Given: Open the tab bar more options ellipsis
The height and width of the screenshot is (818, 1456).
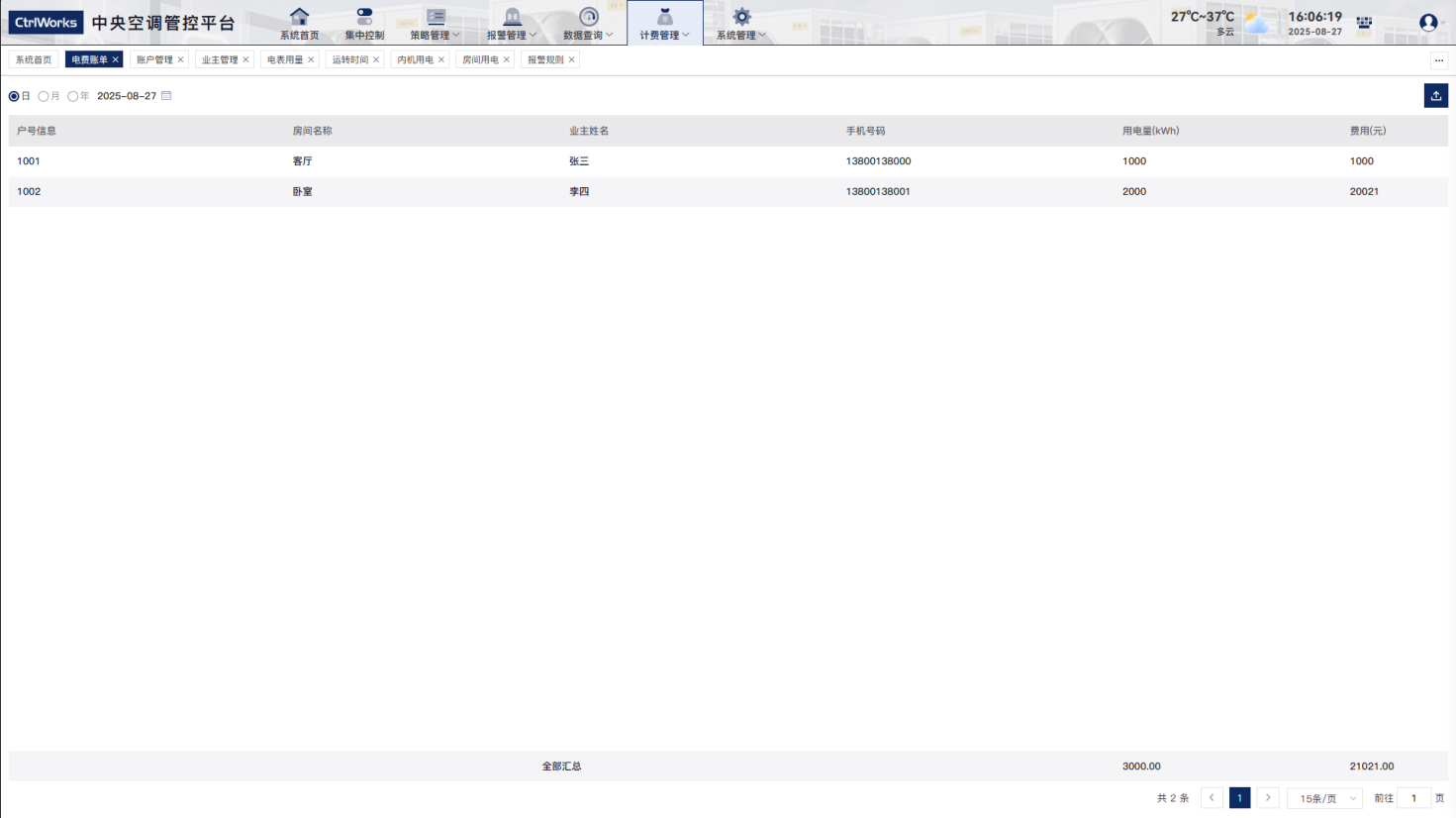Looking at the screenshot, I should point(1438,60).
